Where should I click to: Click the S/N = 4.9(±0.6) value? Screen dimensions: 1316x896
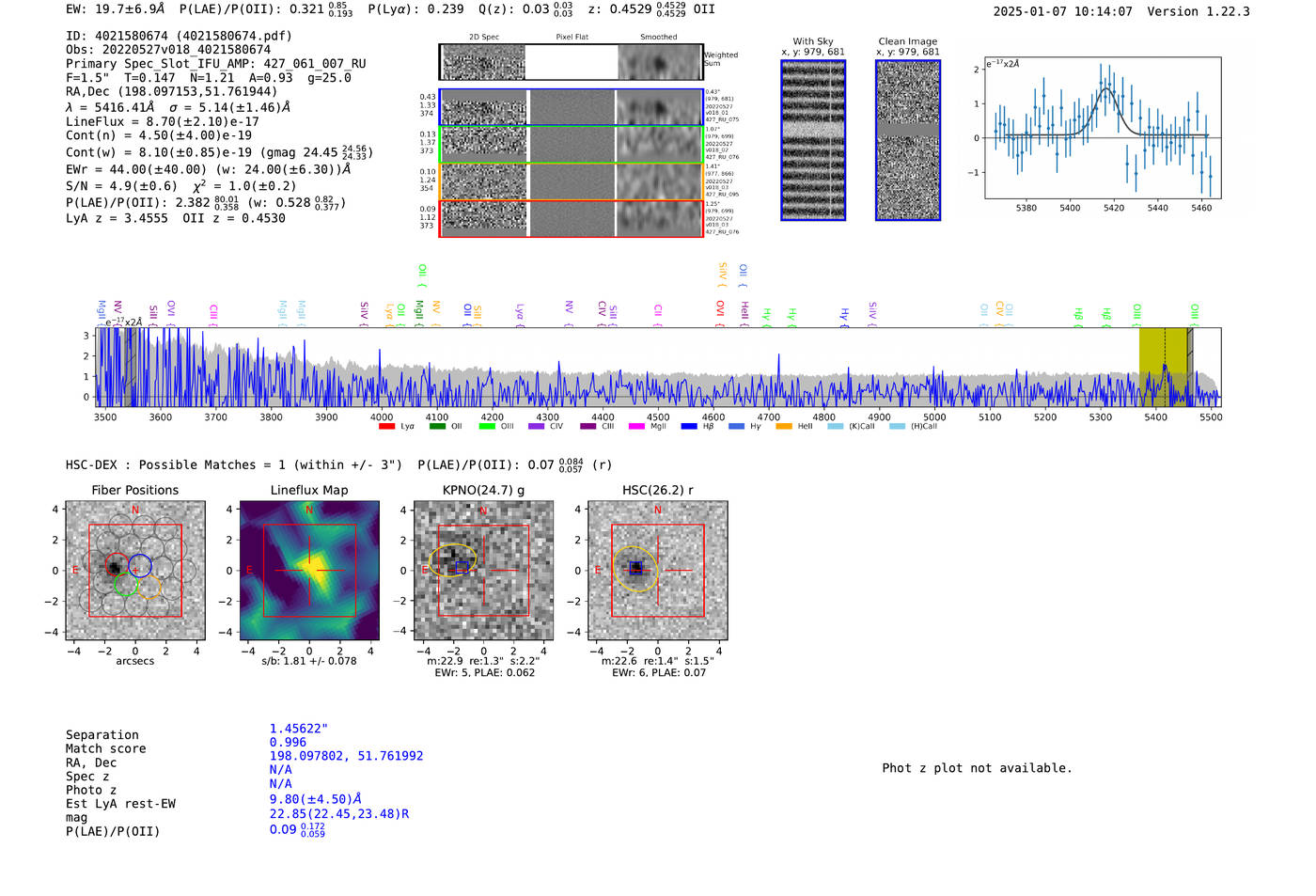[x=121, y=186]
